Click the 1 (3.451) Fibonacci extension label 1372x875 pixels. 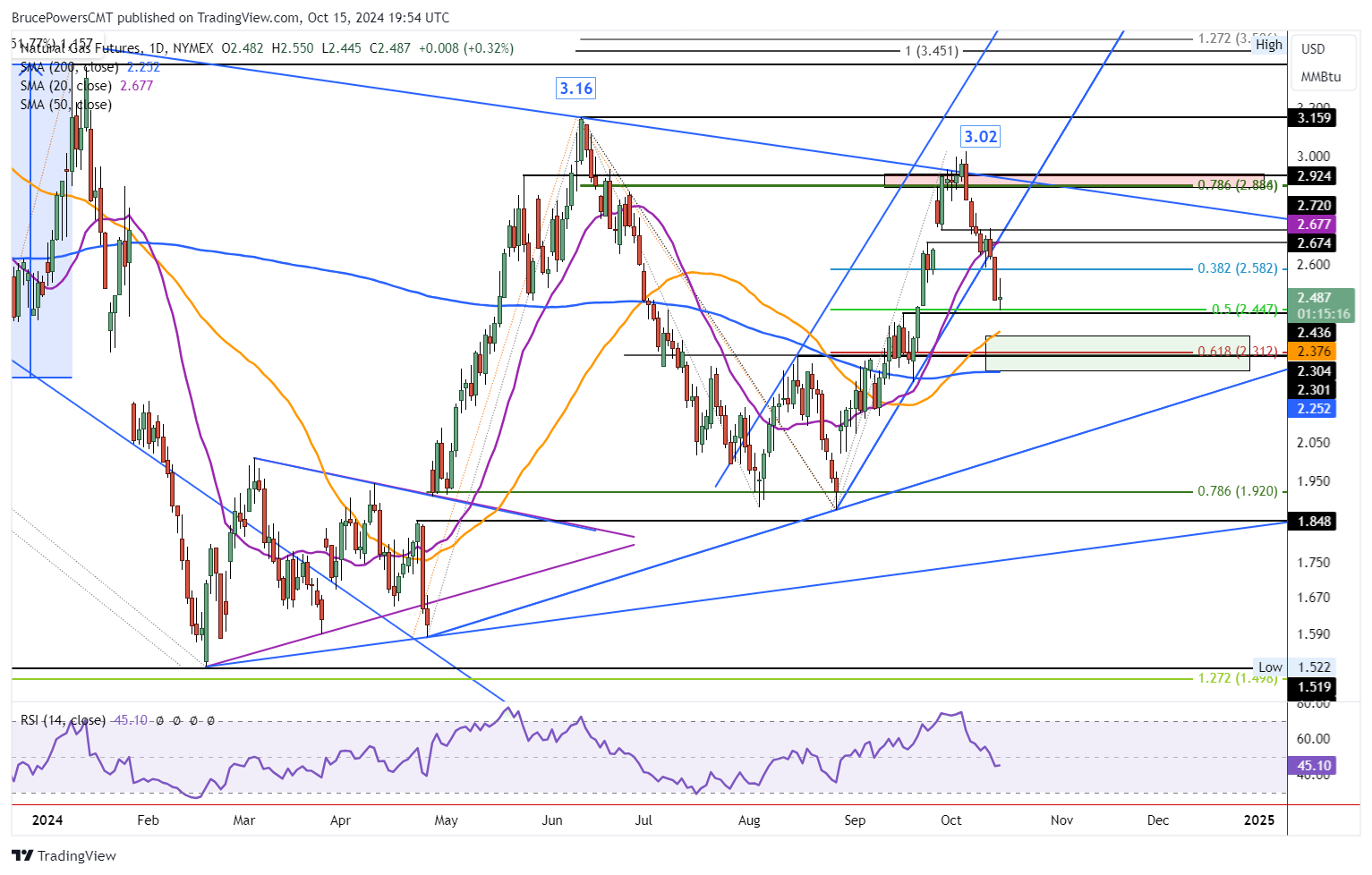point(931,50)
